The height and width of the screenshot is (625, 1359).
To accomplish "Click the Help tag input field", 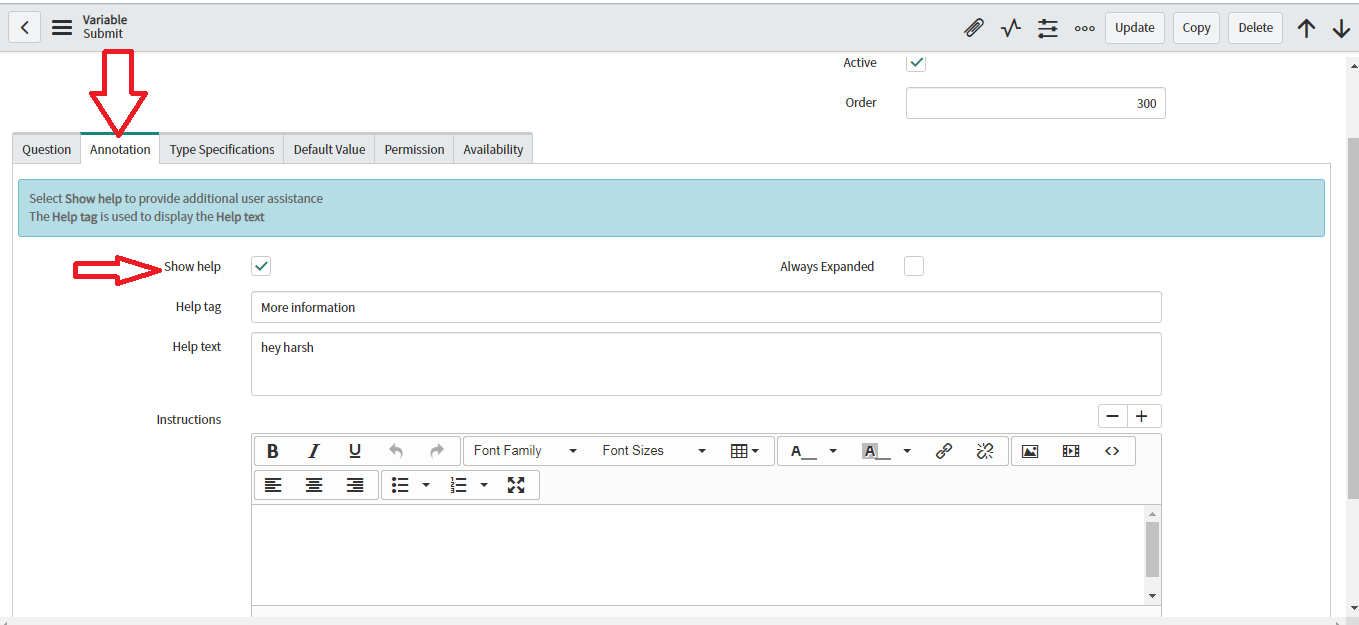I will tap(706, 307).
